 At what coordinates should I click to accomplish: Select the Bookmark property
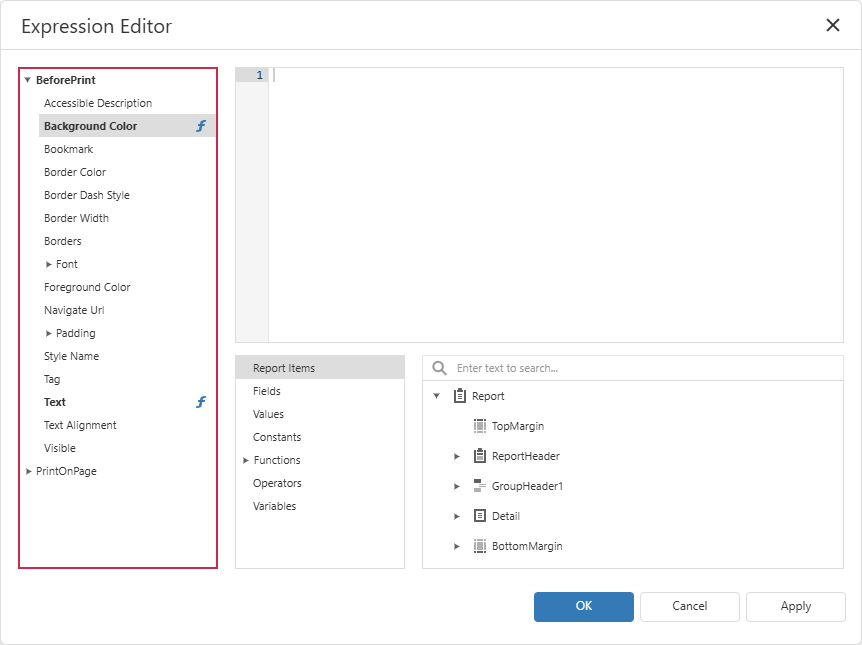(x=127, y=149)
